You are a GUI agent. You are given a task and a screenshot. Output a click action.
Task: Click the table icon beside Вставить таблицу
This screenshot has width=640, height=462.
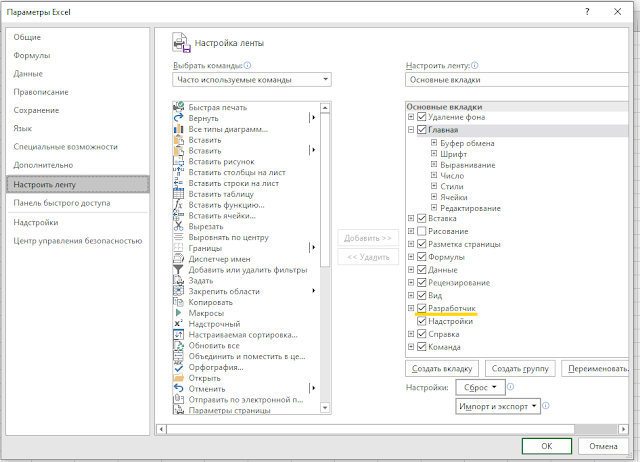(178, 194)
